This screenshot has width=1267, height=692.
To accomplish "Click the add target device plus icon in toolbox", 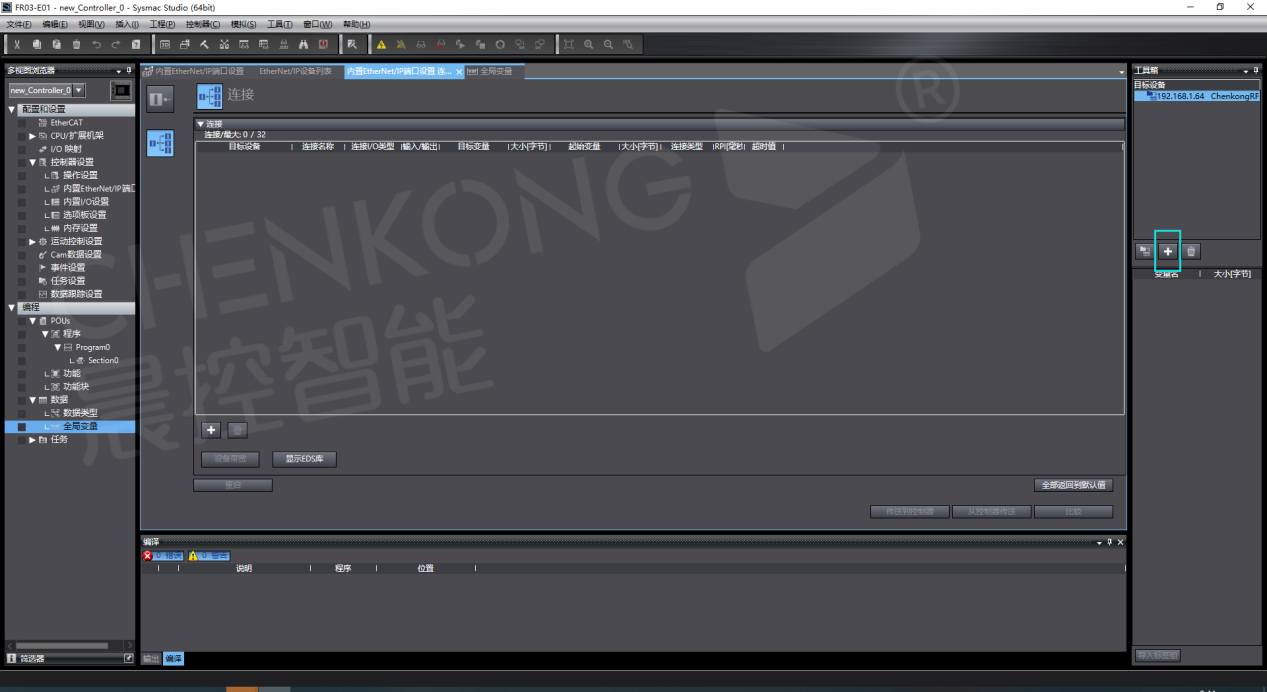I will [1167, 251].
